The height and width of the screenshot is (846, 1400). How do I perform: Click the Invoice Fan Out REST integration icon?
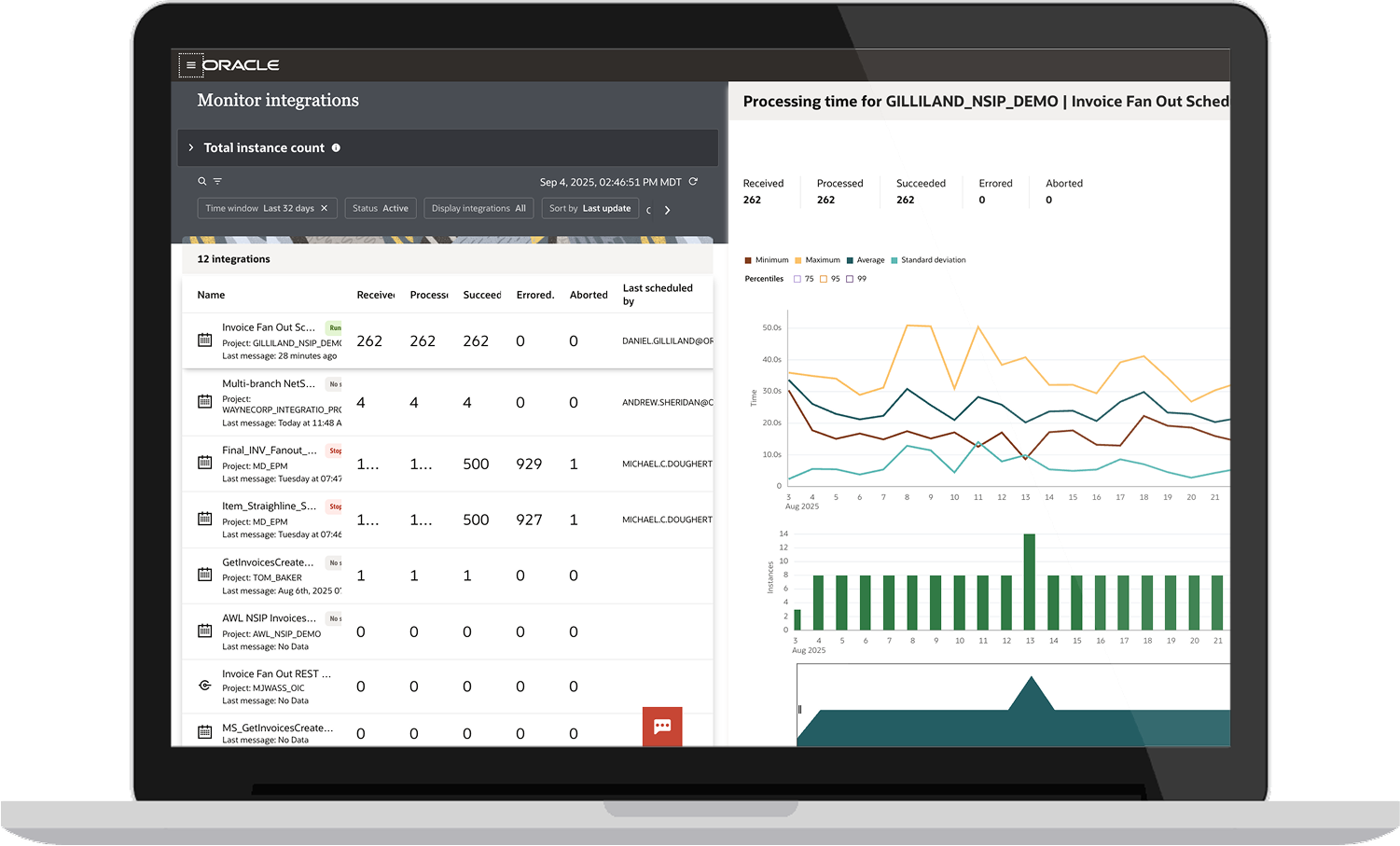205,686
